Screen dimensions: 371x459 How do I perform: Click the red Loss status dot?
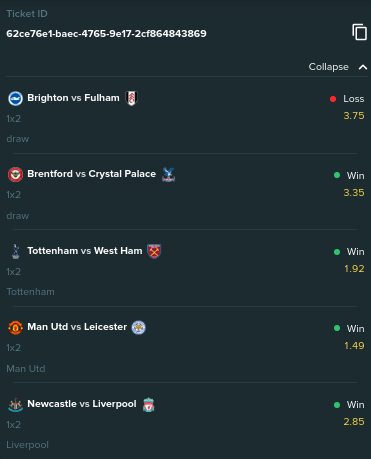point(333,99)
